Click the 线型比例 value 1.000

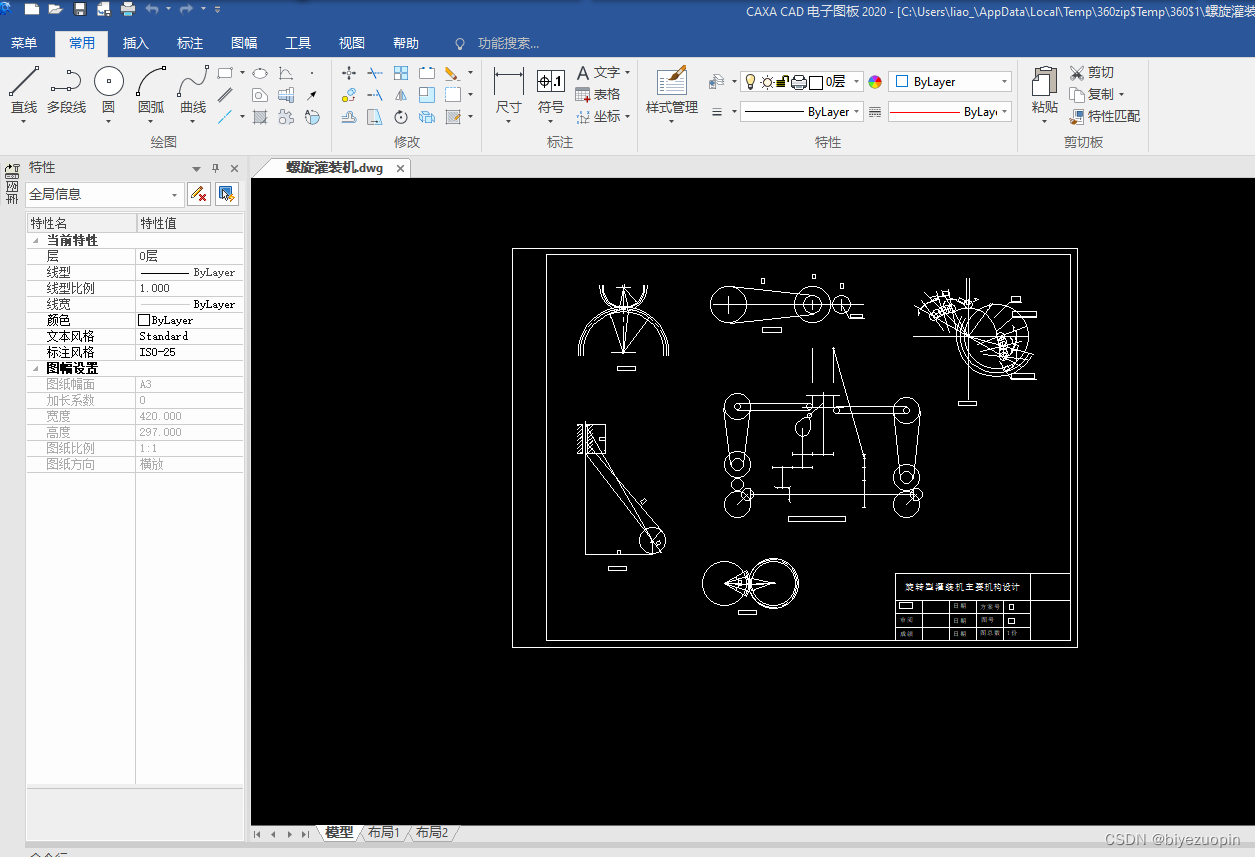coord(189,288)
